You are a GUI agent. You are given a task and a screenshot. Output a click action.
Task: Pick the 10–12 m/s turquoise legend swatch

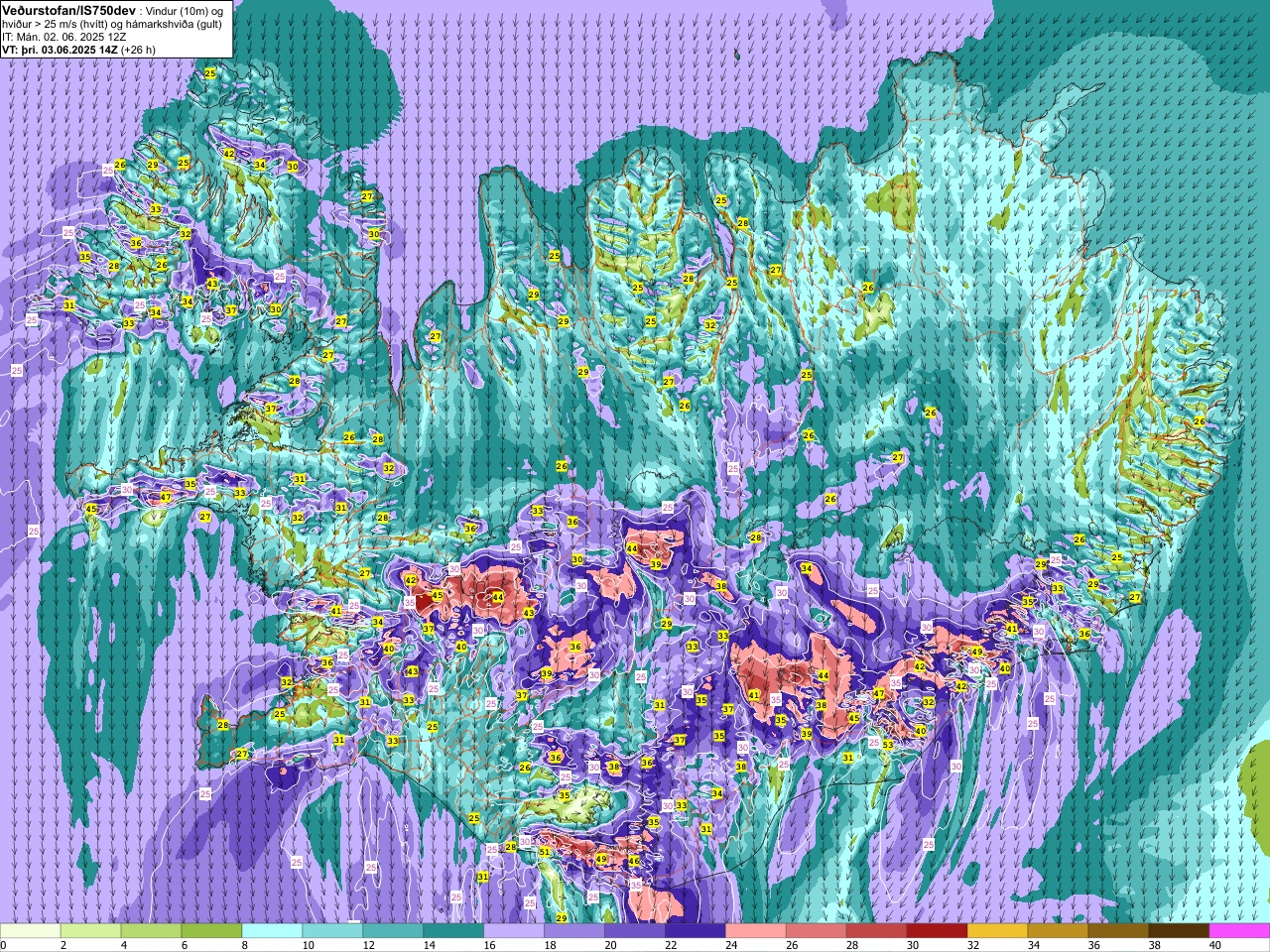pyautogui.click(x=332, y=931)
